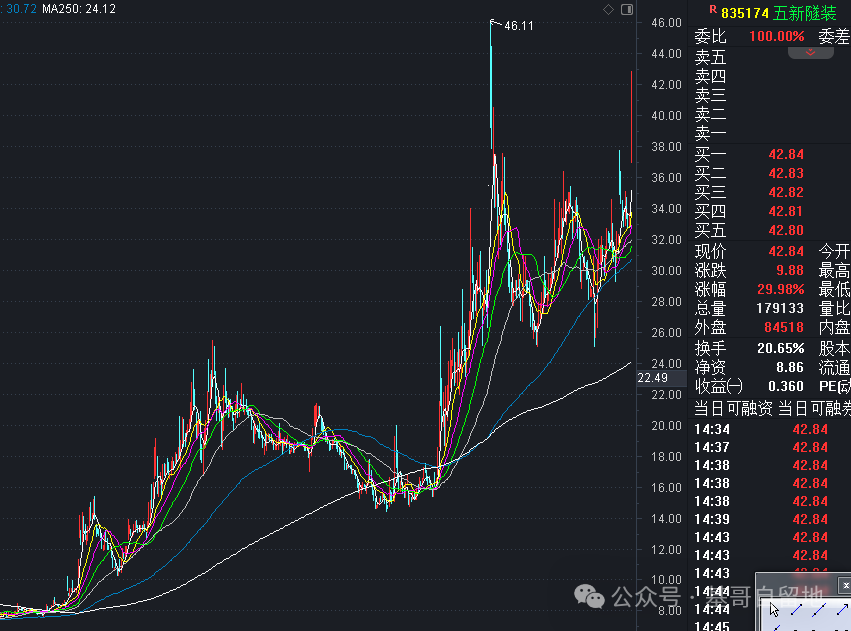This screenshot has width=851, height=631.
Task: Expand the red double-chevron order book handle
Action: coord(810,53)
